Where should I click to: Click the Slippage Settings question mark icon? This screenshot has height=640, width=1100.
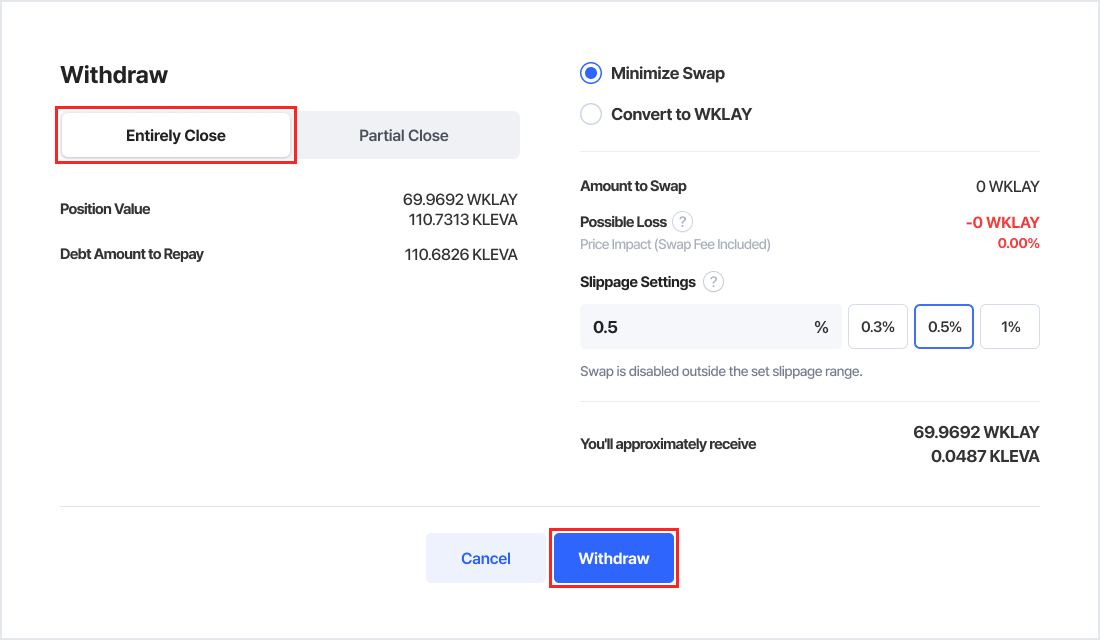[x=713, y=282]
